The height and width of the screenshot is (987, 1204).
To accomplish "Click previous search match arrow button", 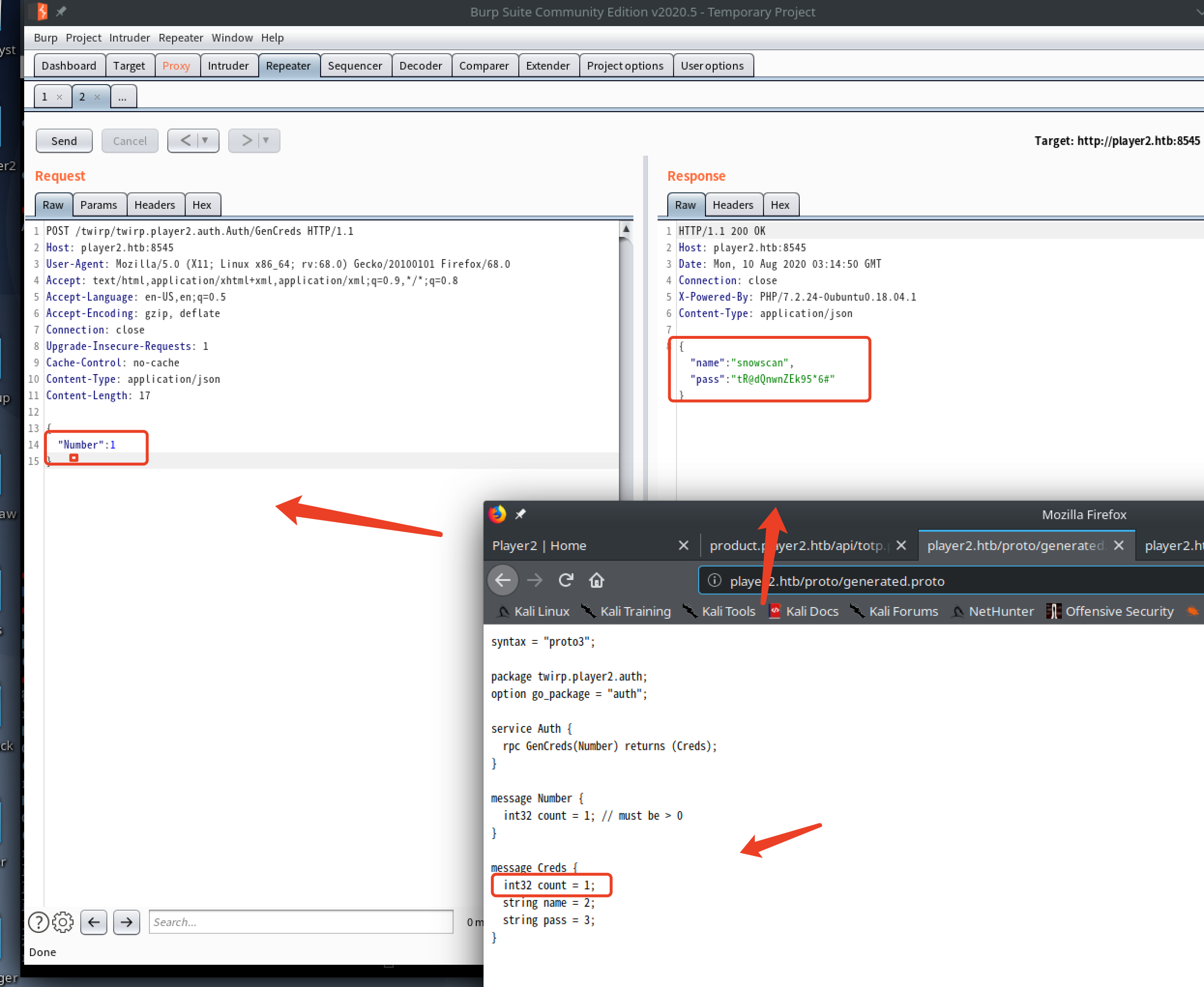I will (94, 922).
